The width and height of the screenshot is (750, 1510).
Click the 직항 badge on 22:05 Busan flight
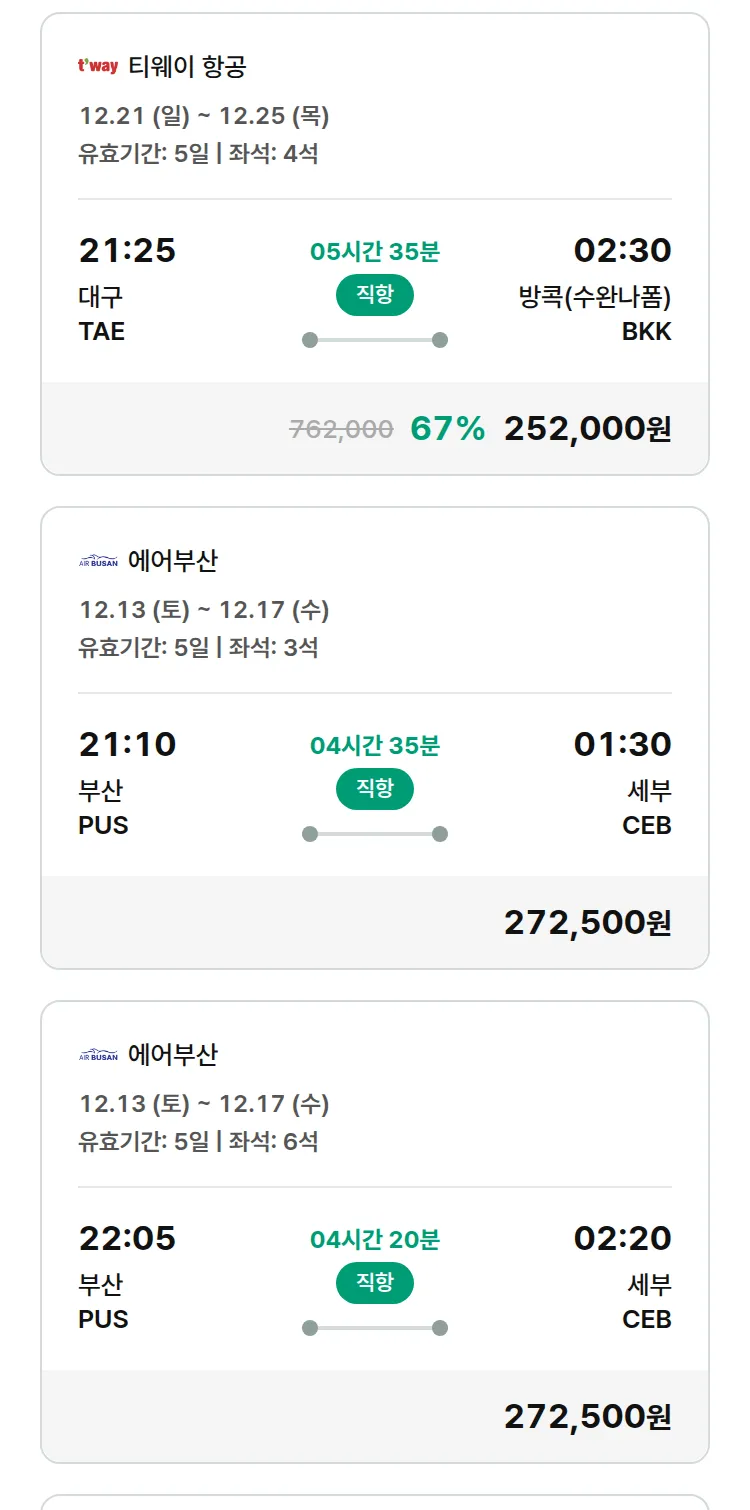(374, 1283)
